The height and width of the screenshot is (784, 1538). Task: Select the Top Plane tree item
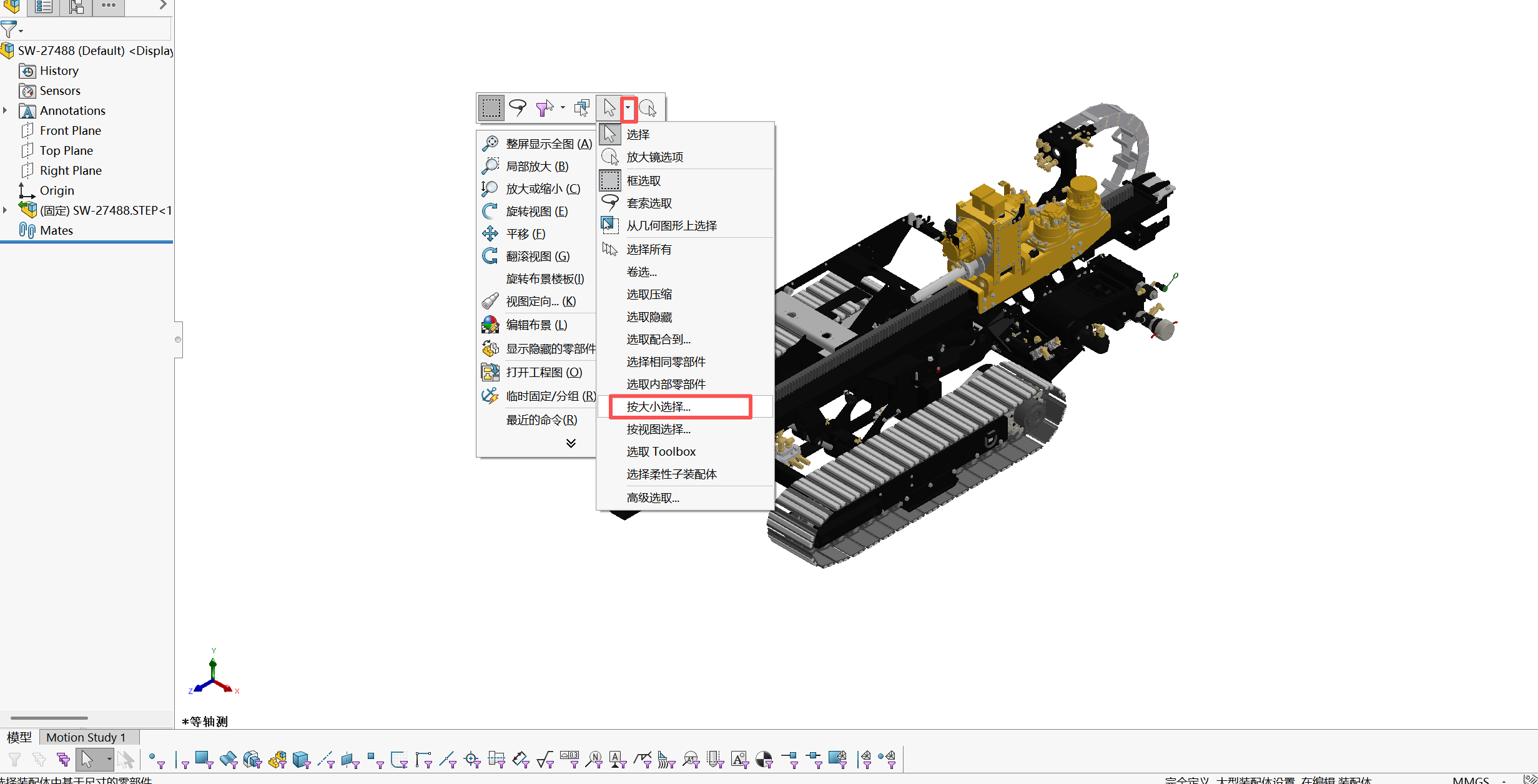66,150
